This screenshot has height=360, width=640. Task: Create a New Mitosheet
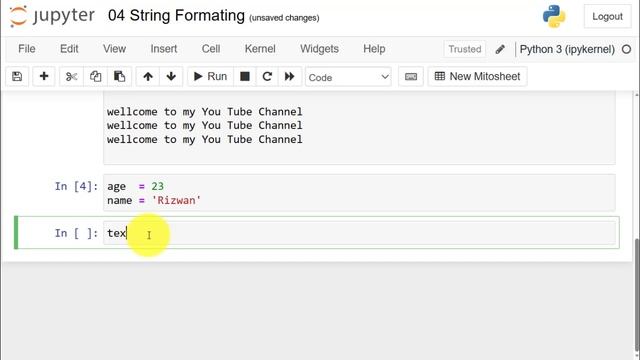point(477,76)
